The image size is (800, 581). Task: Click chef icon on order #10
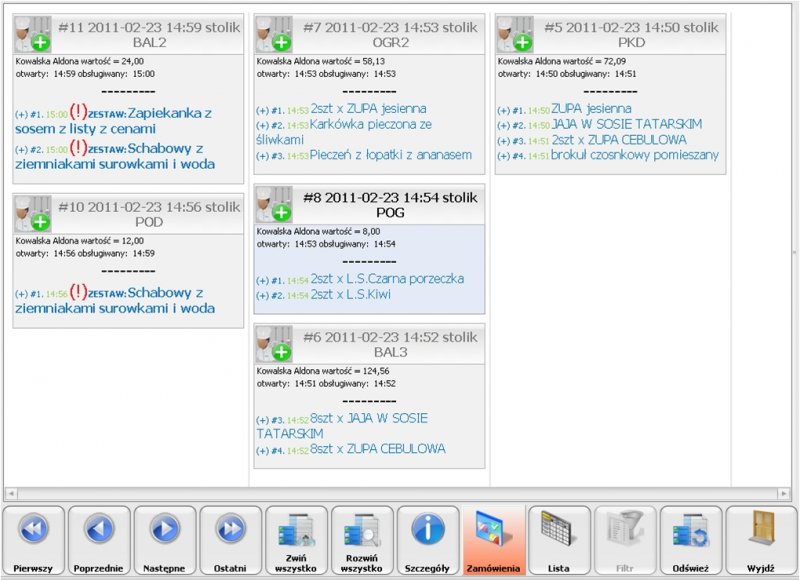click(x=32, y=214)
